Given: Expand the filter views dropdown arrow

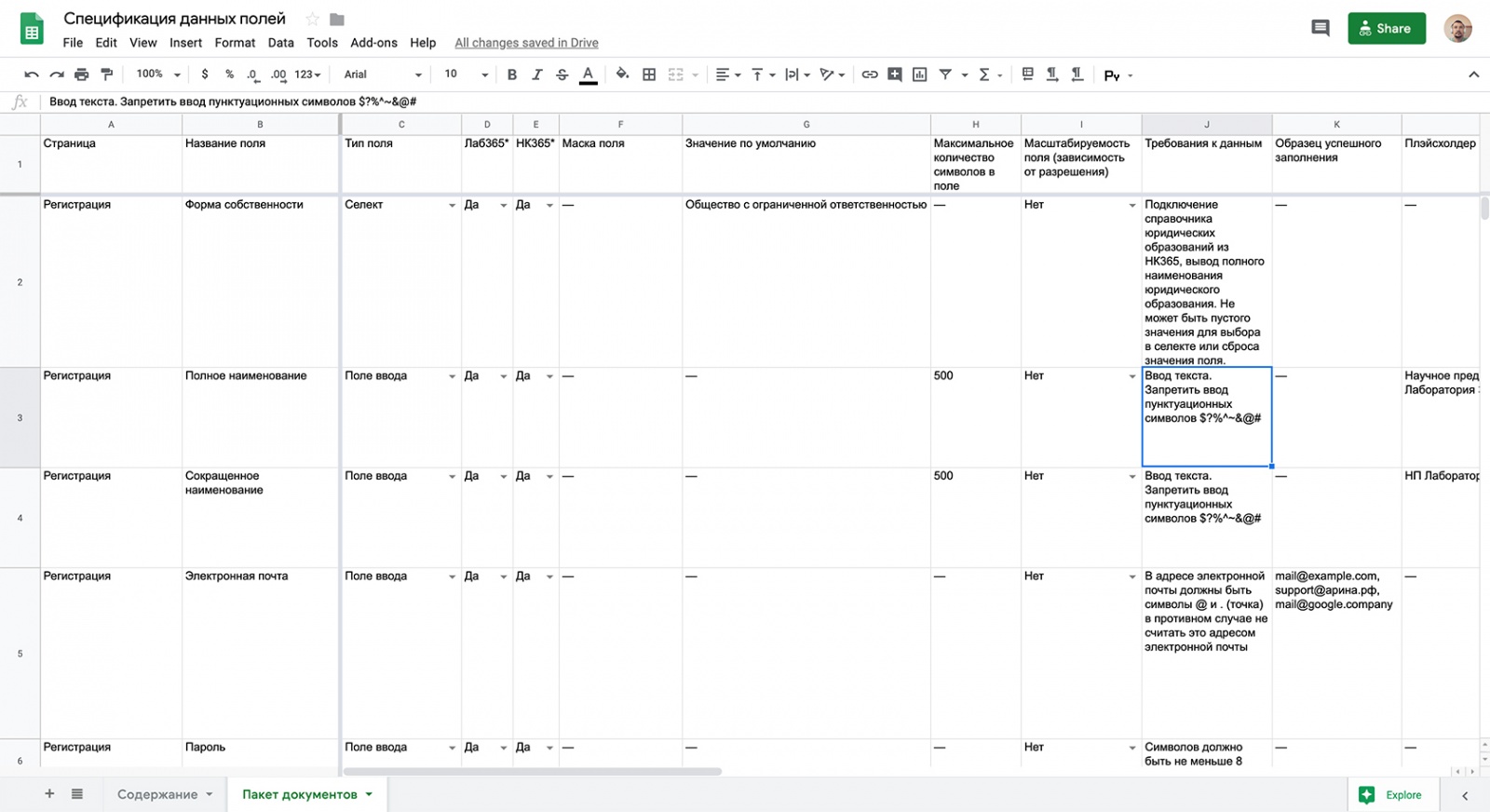Looking at the screenshot, I should coord(965,74).
